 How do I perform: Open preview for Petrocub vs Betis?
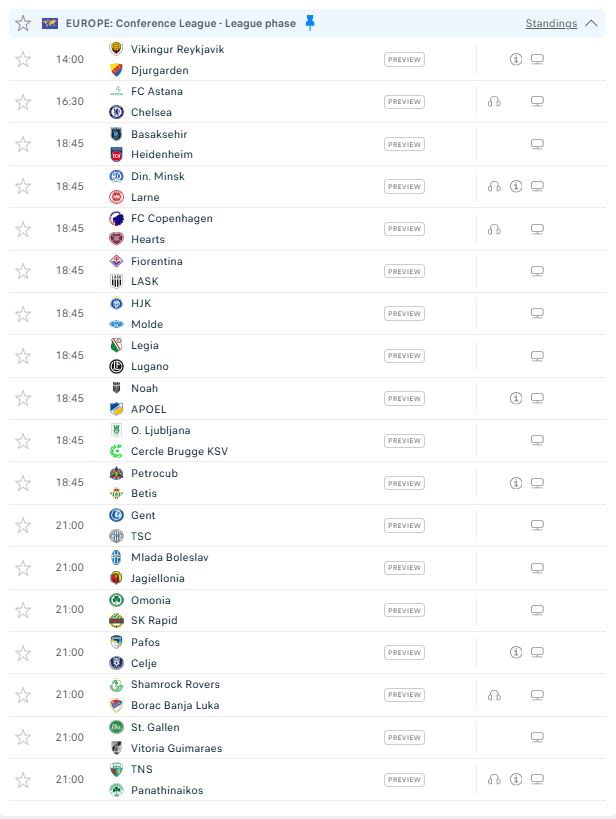tap(404, 483)
